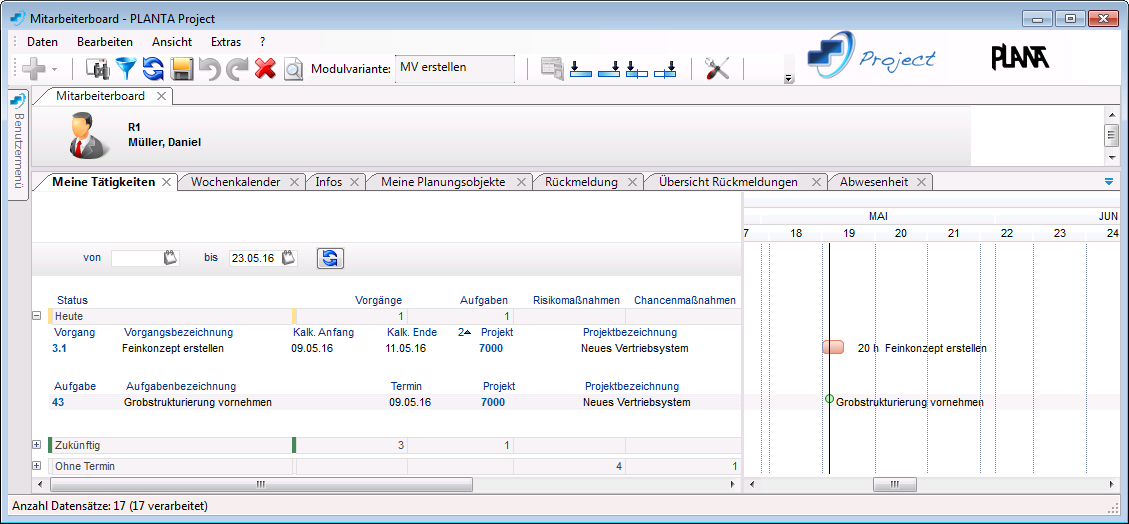This screenshot has width=1129, height=524.
Task: Click the refresh button beside the date range
Action: [331, 258]
